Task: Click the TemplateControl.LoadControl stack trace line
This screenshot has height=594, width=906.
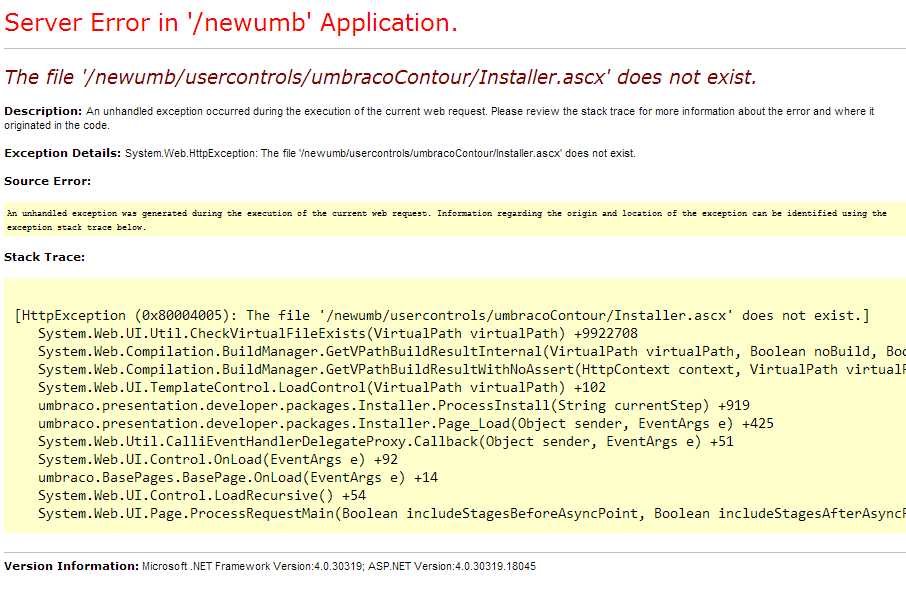Action: (x=317, y=387)
